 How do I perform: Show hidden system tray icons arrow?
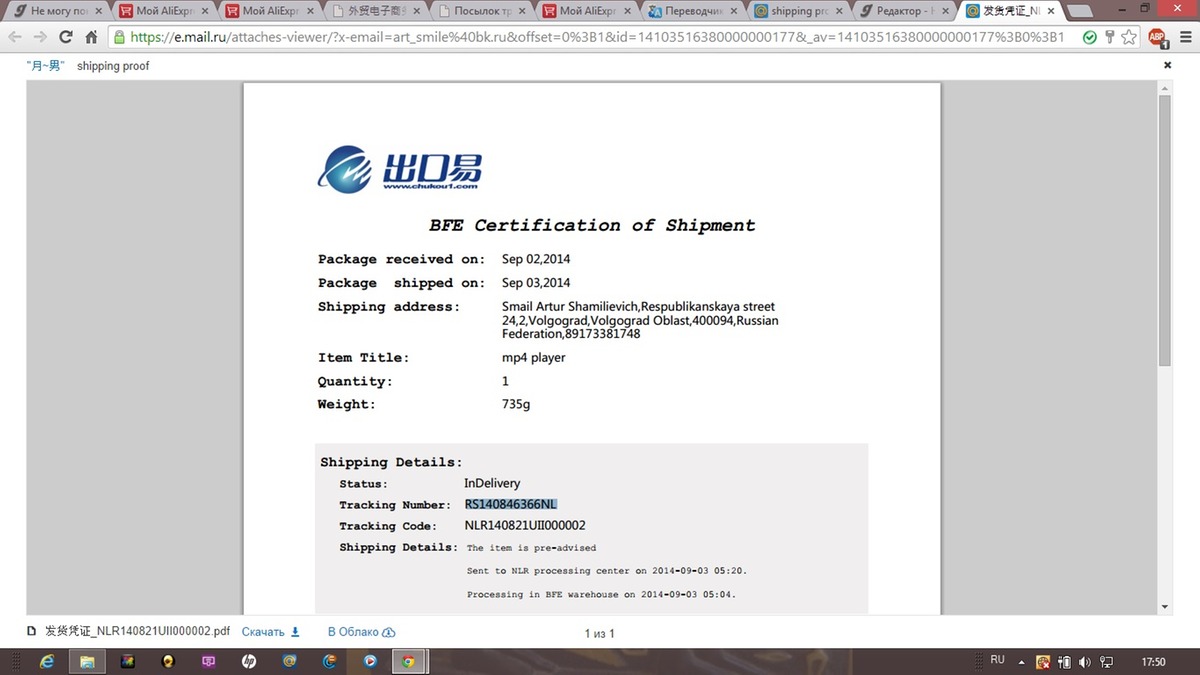tap(1022, 662)
